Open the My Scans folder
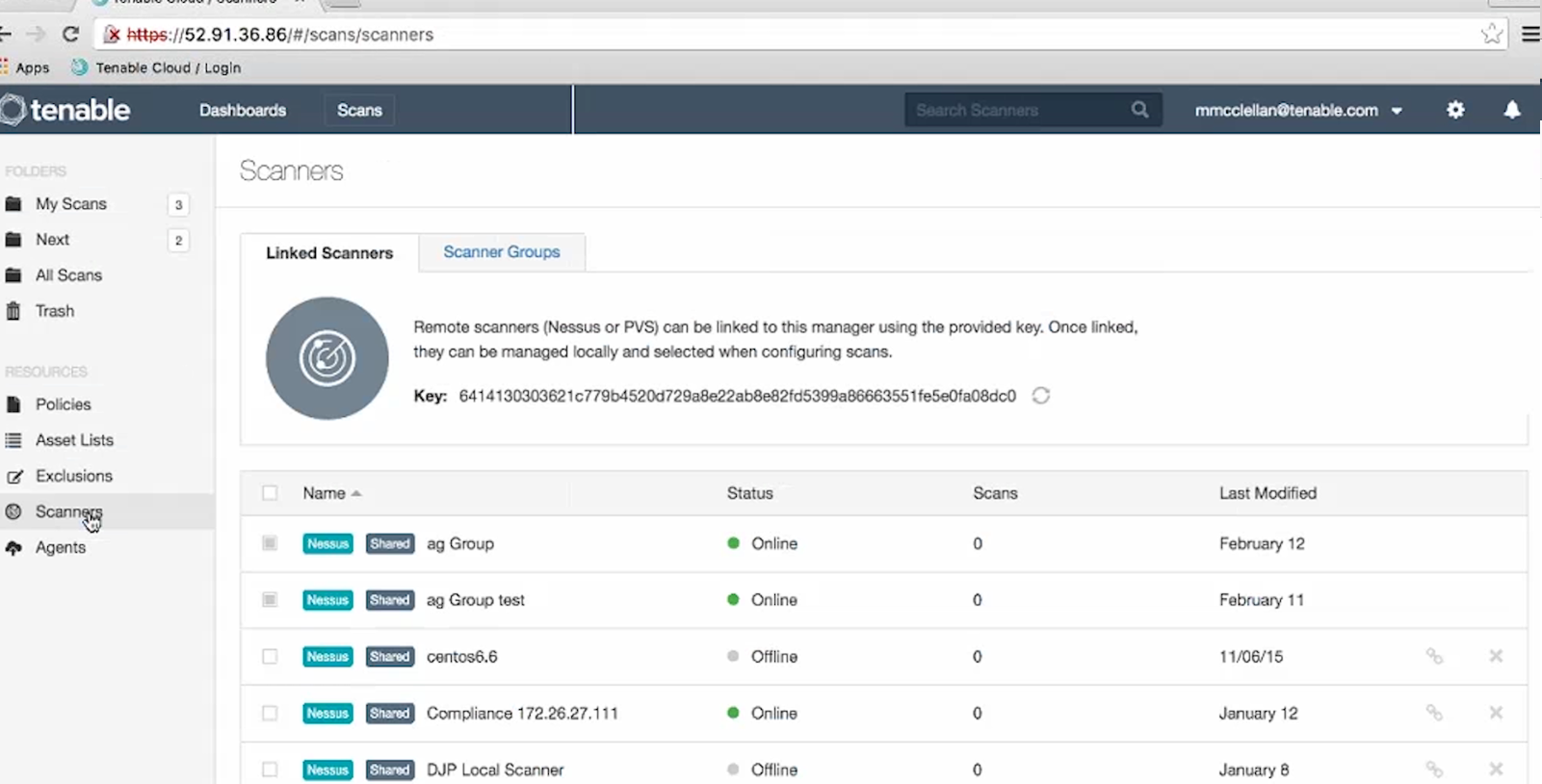This screenshot has height=784, width=1542. tap(71, 204)
